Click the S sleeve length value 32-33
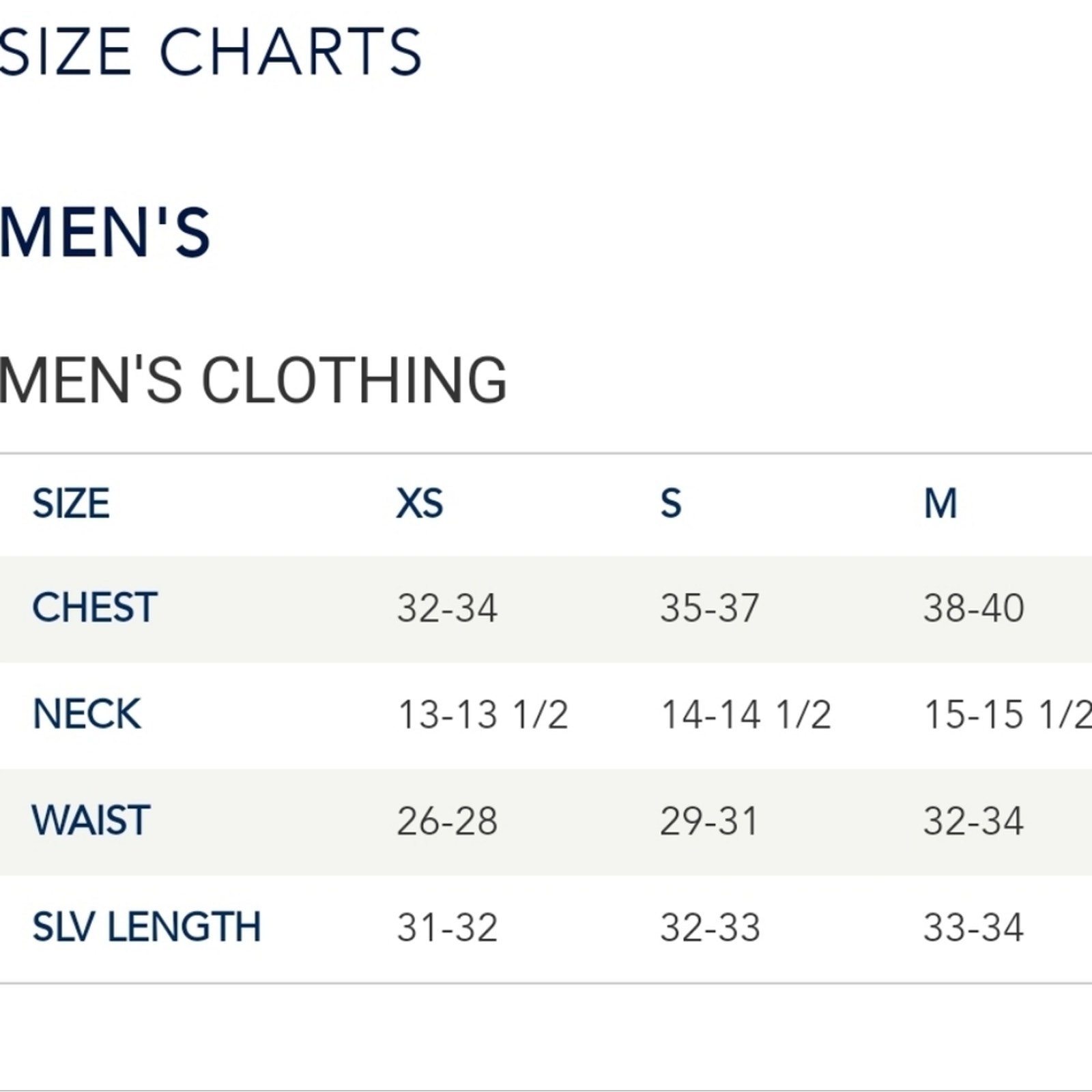The width and height of the screenshot is (1092, 1092). coord(710,928)
